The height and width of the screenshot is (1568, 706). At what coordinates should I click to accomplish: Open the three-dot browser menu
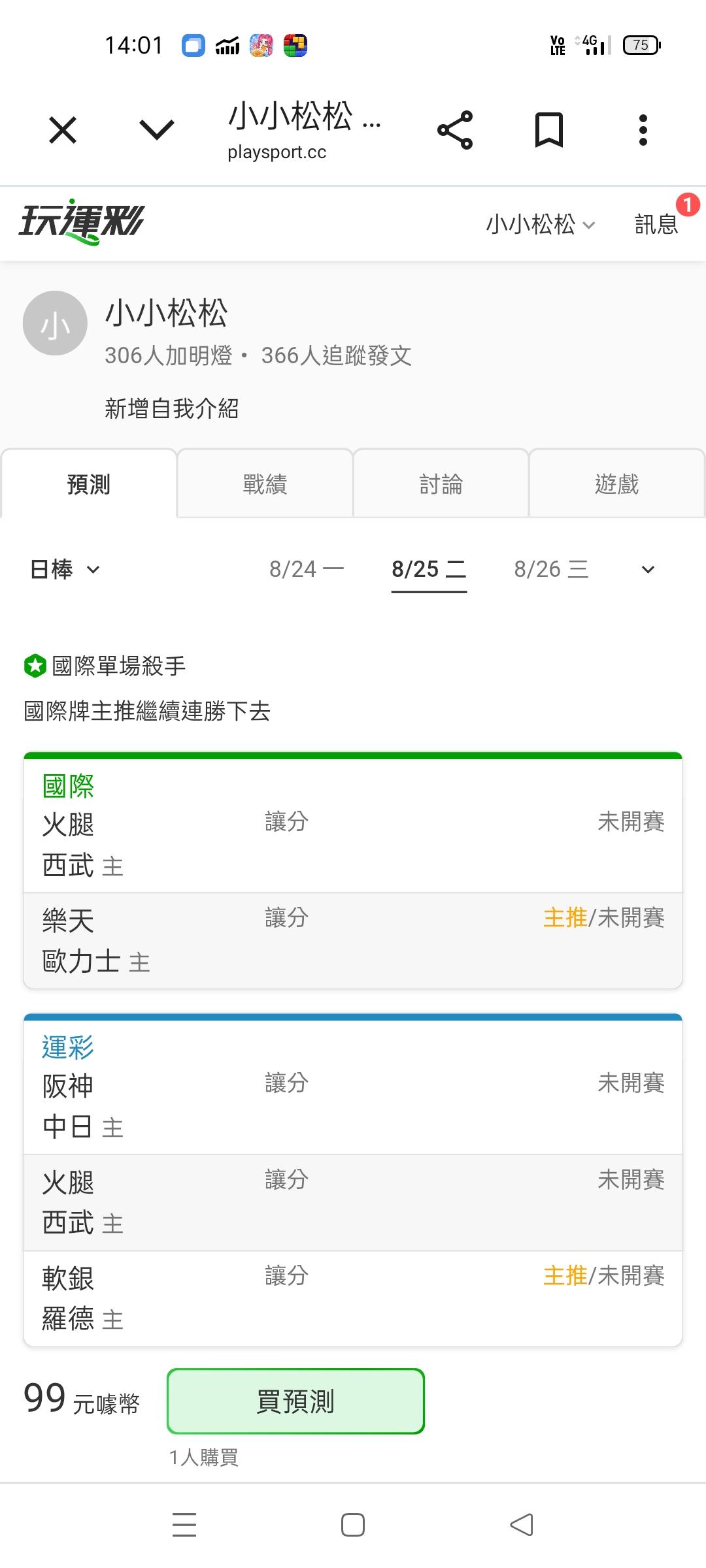643,130
